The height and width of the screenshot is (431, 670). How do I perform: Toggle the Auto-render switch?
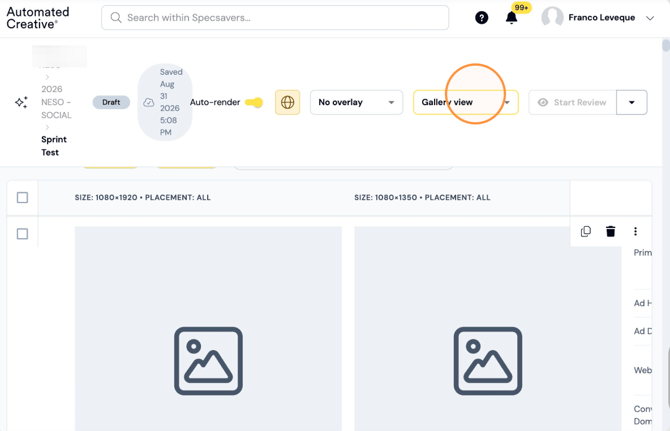pyautogui.click(x=254, y=103)
